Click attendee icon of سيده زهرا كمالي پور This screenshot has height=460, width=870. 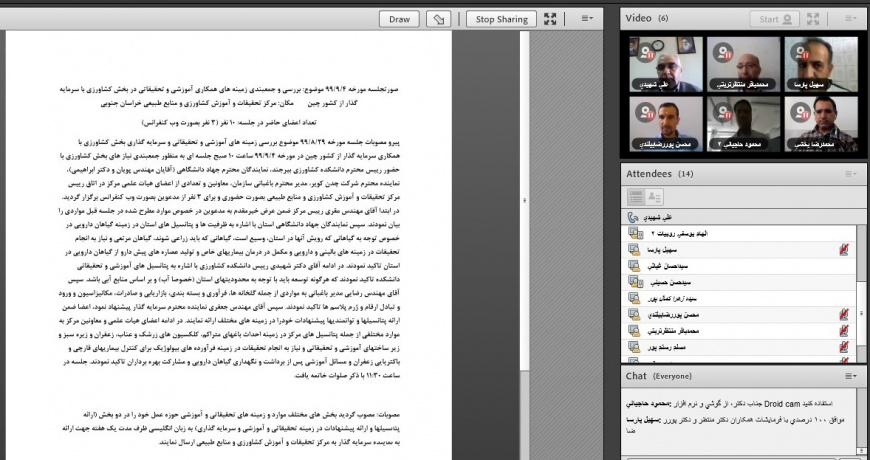634,299
